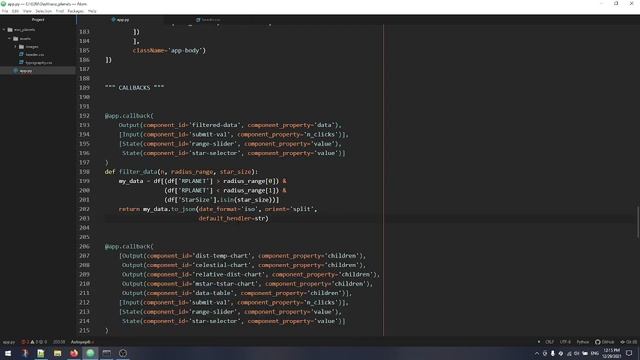Change the UTF-8 file encoding
640x360 pixels.
(565, 342)
